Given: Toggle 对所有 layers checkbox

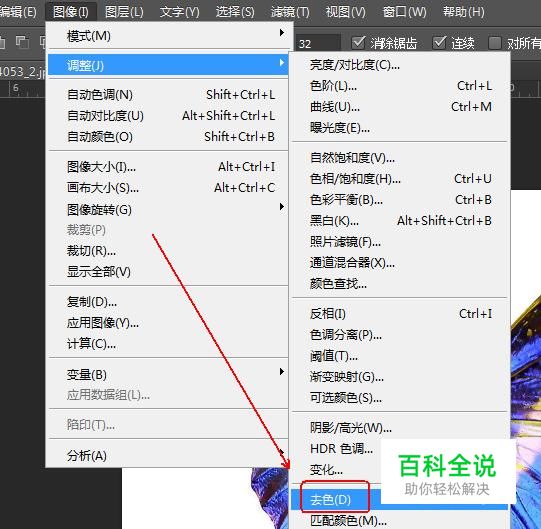Looking at the screenshot, I should pos(495,43).
